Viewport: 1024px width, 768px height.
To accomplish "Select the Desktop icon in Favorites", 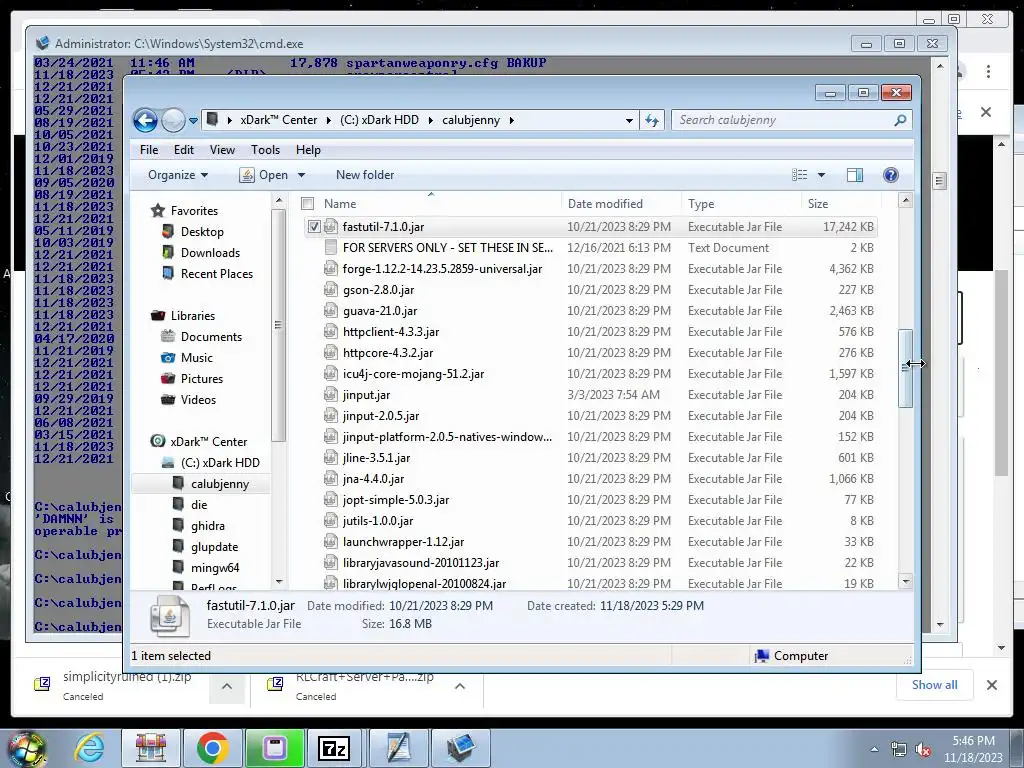I will coord(168,232).
